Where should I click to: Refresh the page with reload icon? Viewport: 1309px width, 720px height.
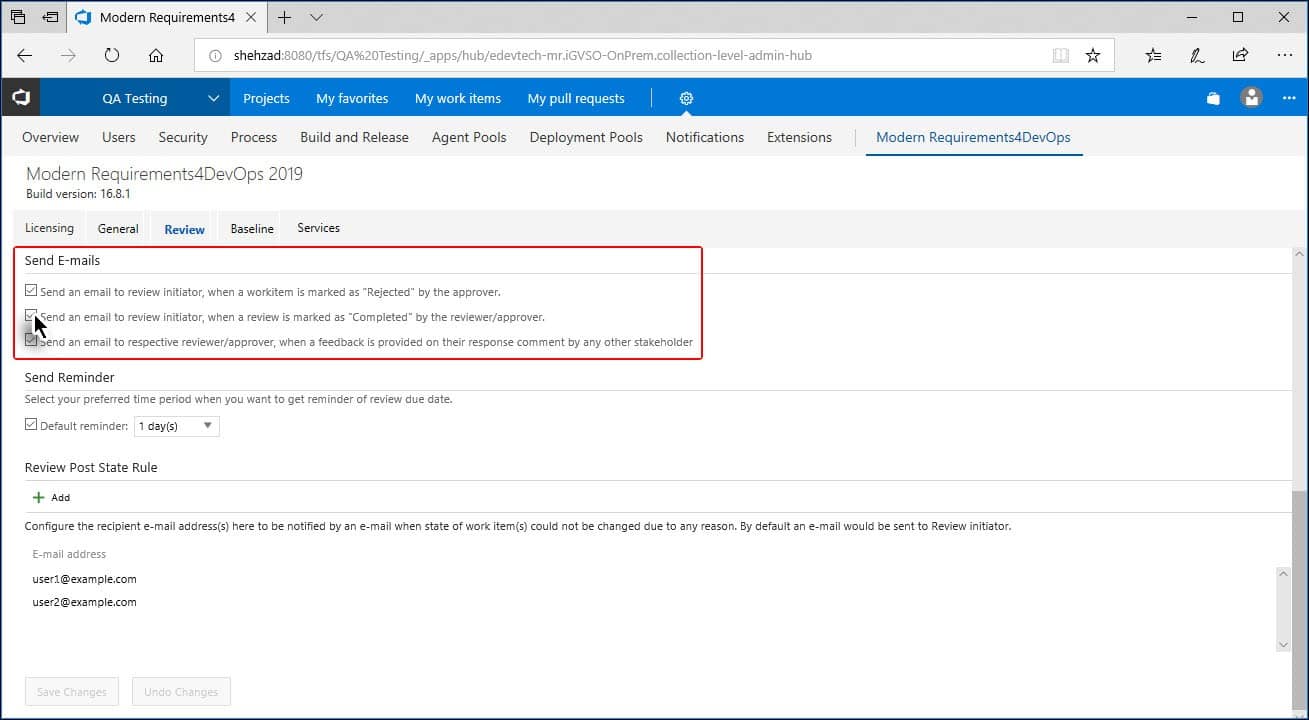pyautogui.click(x=112, y=56)
